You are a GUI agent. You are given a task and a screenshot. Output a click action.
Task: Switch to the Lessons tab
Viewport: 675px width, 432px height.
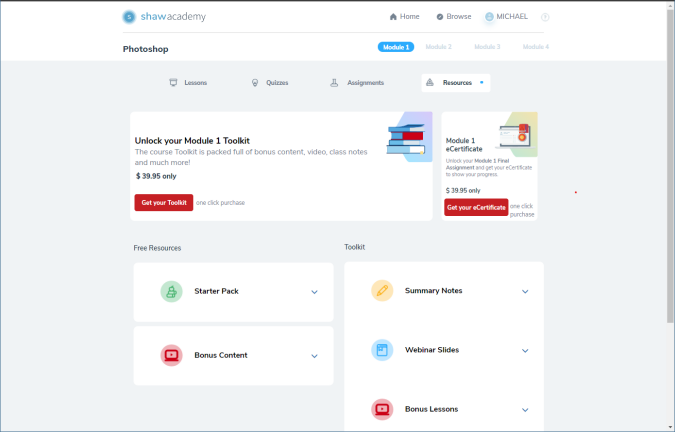(x=188, y=83)
